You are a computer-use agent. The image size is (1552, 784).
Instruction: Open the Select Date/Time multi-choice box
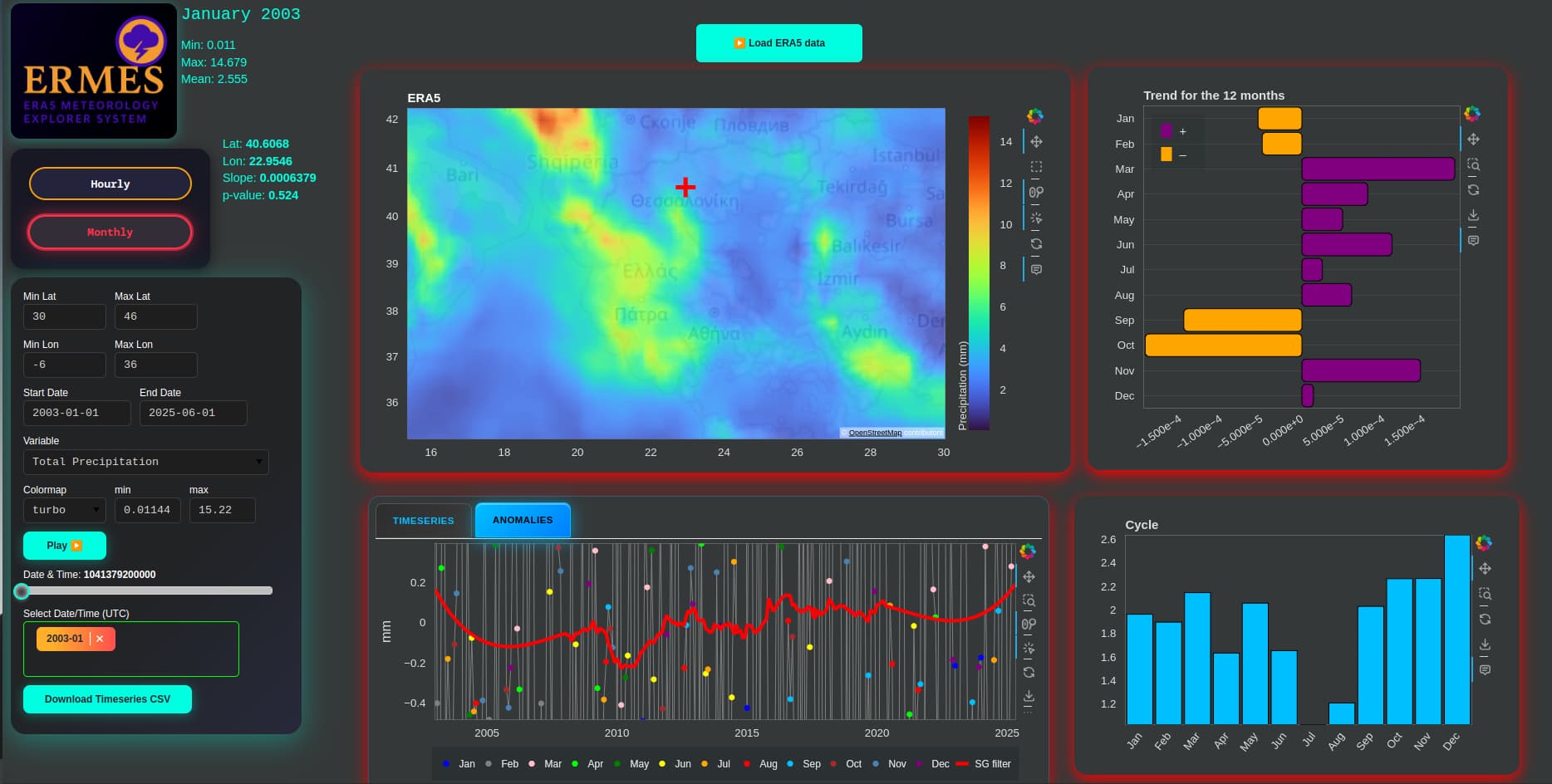(131, 649)
